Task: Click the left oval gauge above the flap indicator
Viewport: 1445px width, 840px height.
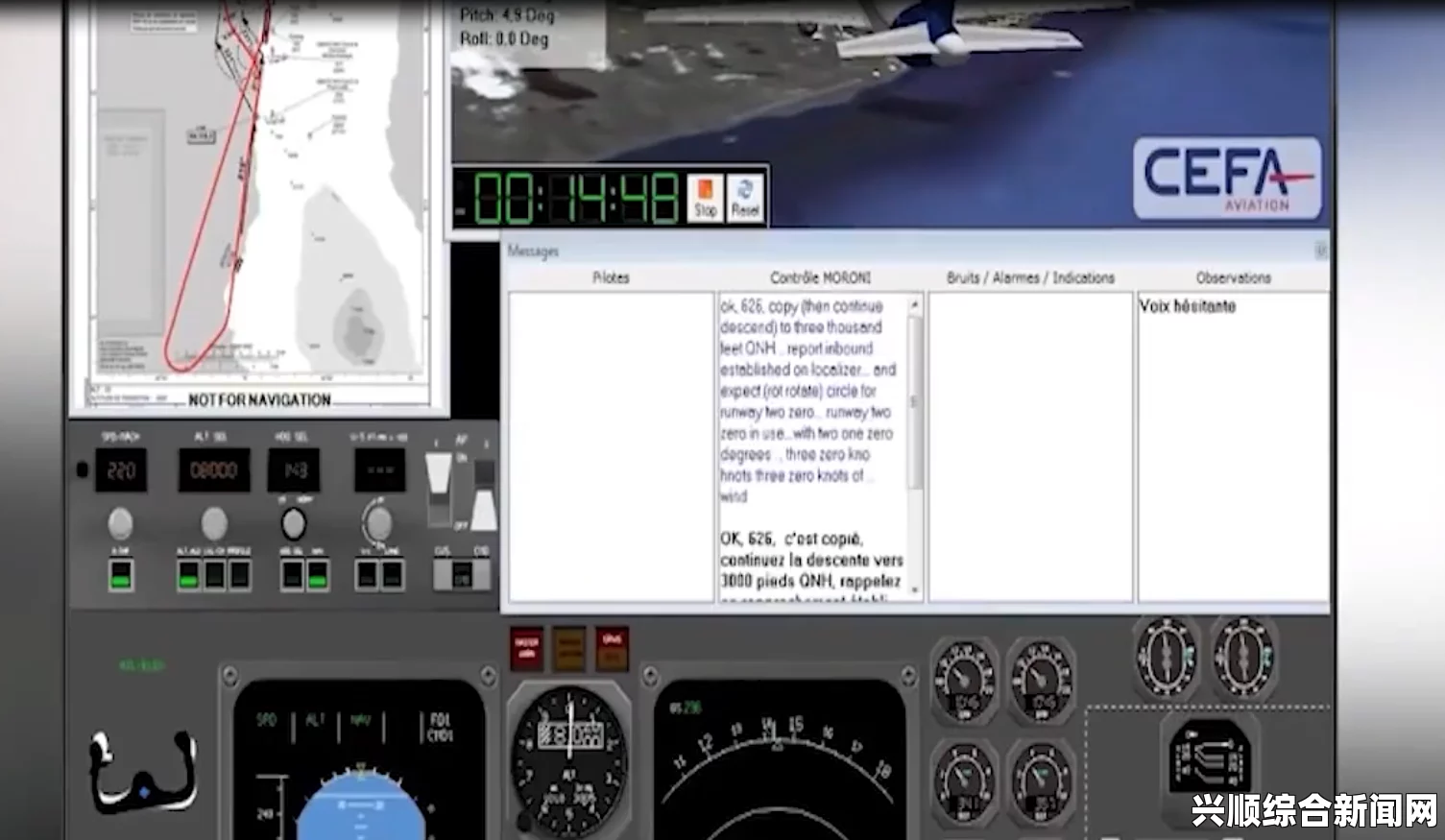Action: [x=1167, y=657]
